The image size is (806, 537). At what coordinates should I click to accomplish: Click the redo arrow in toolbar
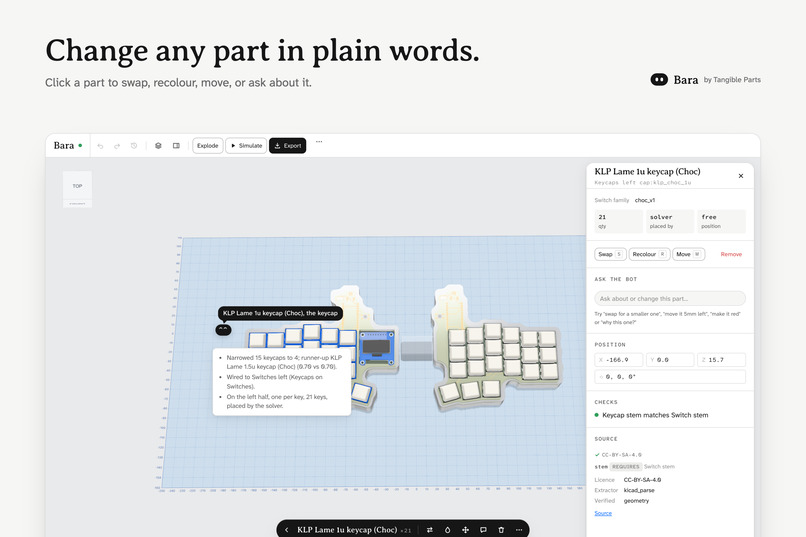click(117, 146)
